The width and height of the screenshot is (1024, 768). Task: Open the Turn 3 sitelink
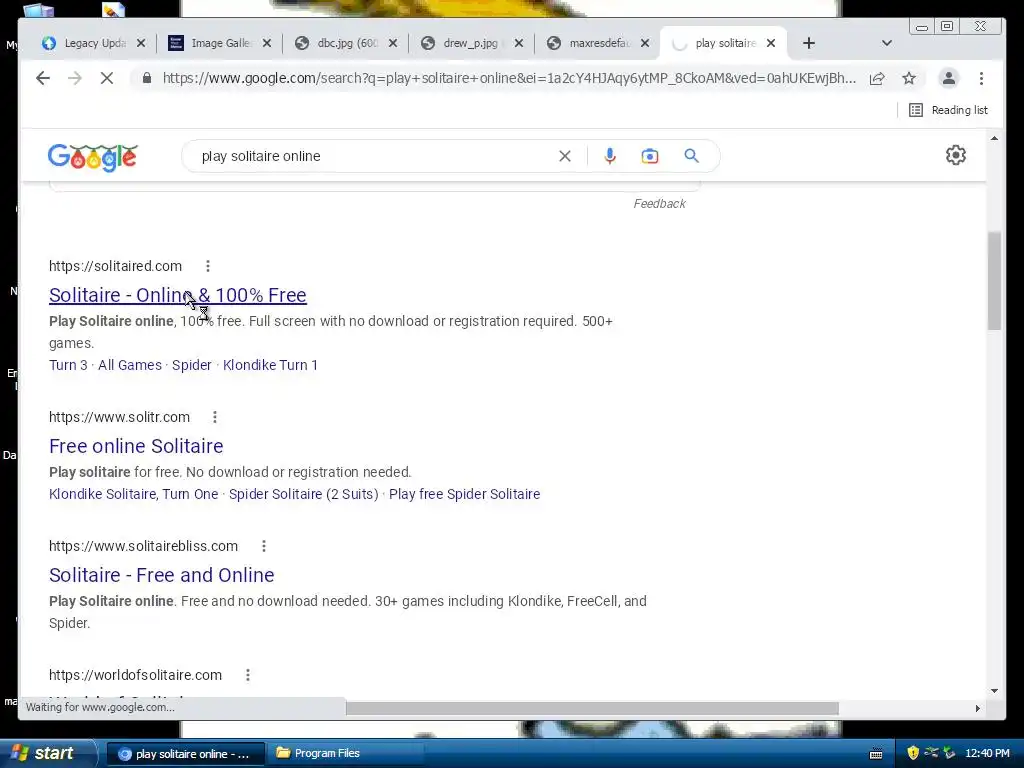coord(68,365)
